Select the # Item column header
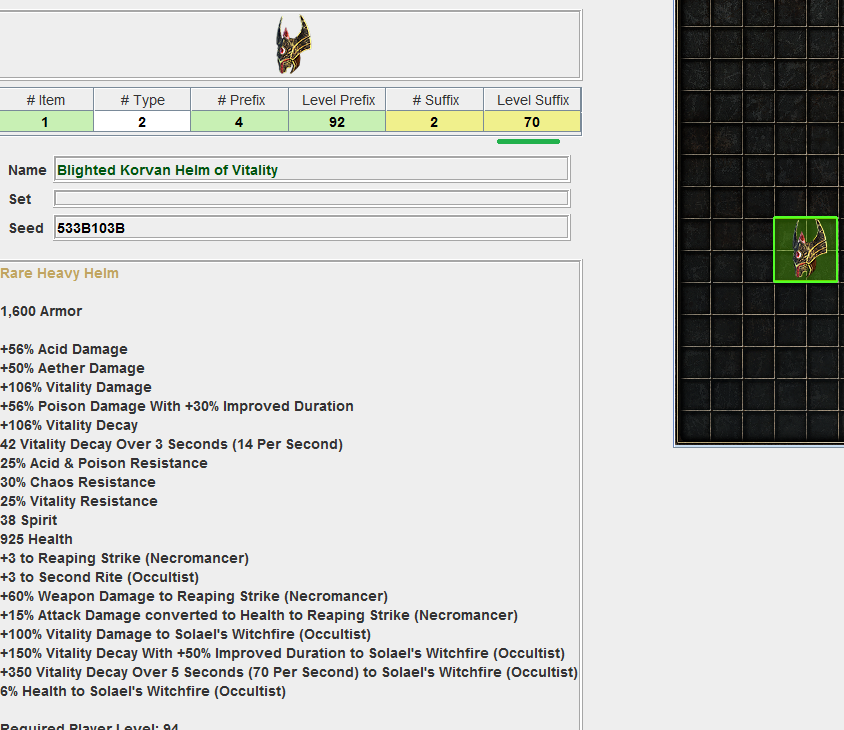Image resolution: width=844 pixels, height=730 pixels. tap(46, 100)
